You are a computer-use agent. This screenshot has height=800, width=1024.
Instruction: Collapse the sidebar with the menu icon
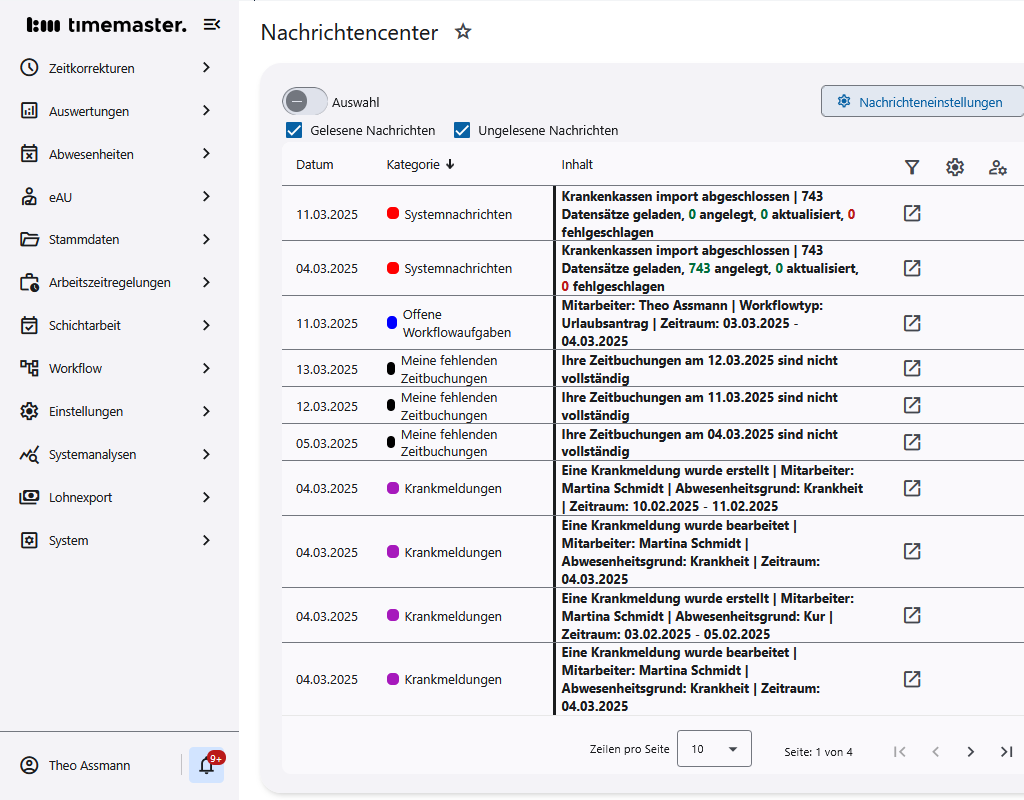click(211, 25)
